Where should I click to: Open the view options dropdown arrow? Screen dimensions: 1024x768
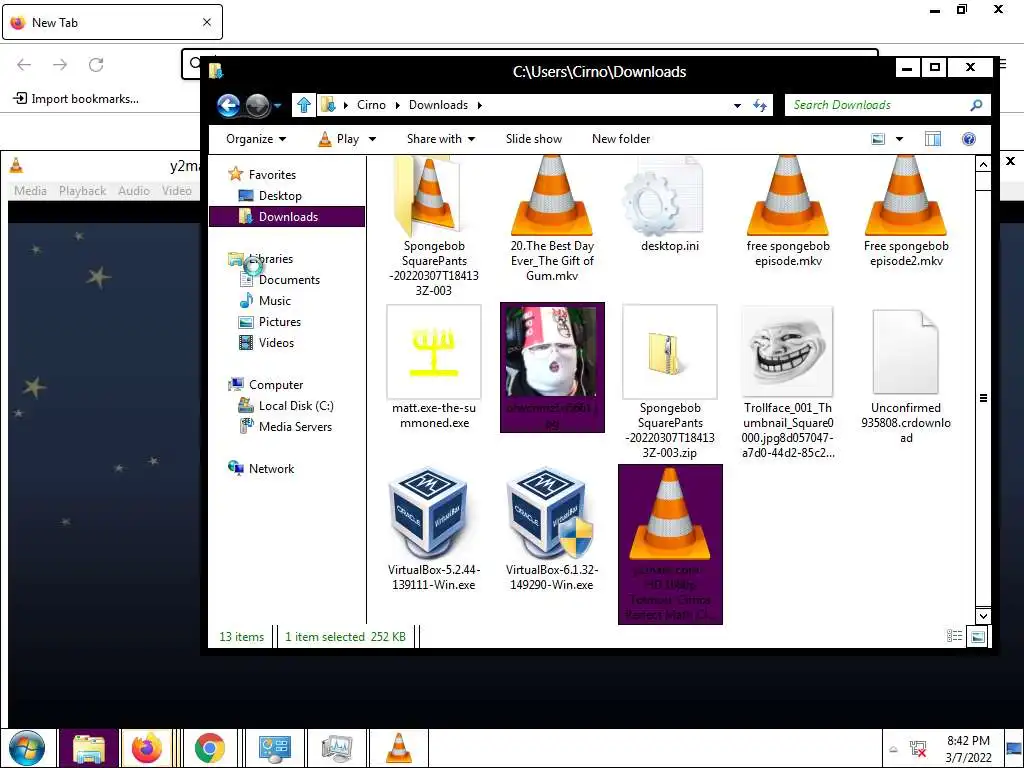click(x=899, y=139)
